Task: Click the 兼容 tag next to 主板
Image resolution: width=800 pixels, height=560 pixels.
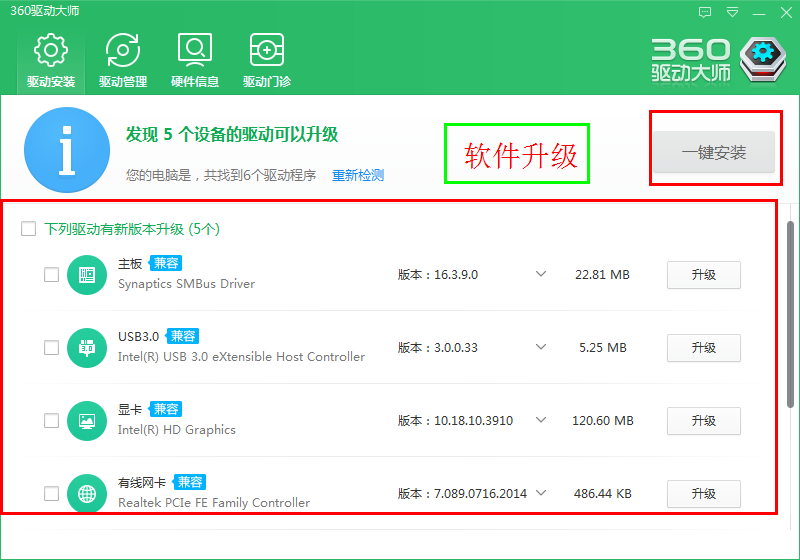Action: (x=165, y=263)
